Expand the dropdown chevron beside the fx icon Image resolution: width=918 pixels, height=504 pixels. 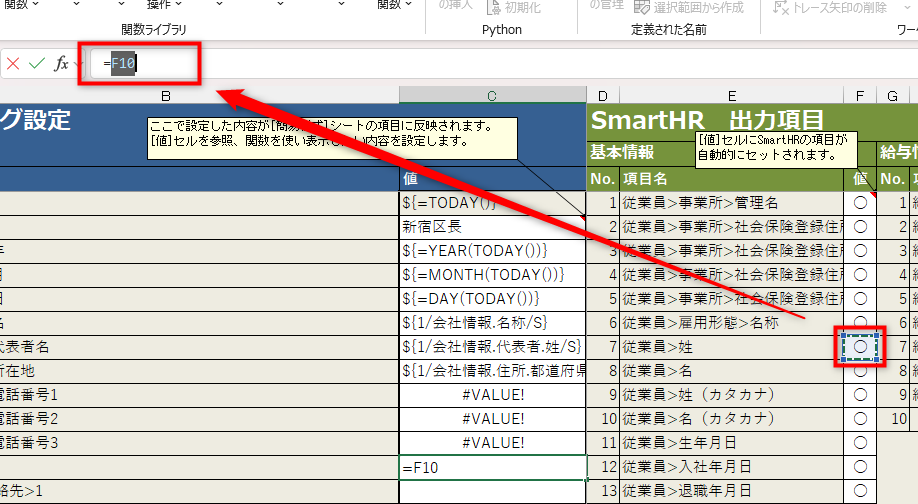[x=79, y=64]
